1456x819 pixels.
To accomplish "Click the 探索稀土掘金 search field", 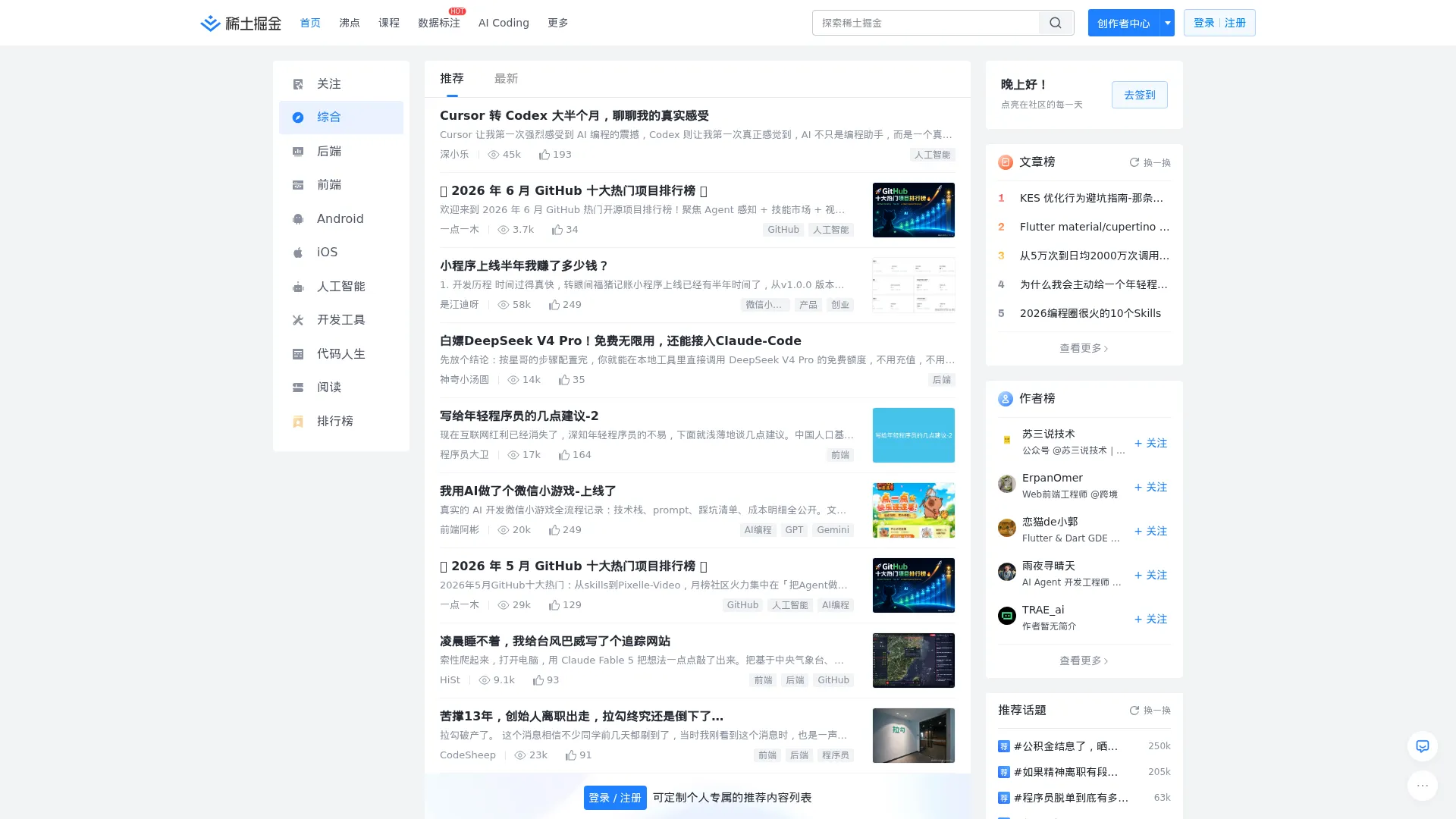I will click(x=926, y=23).
